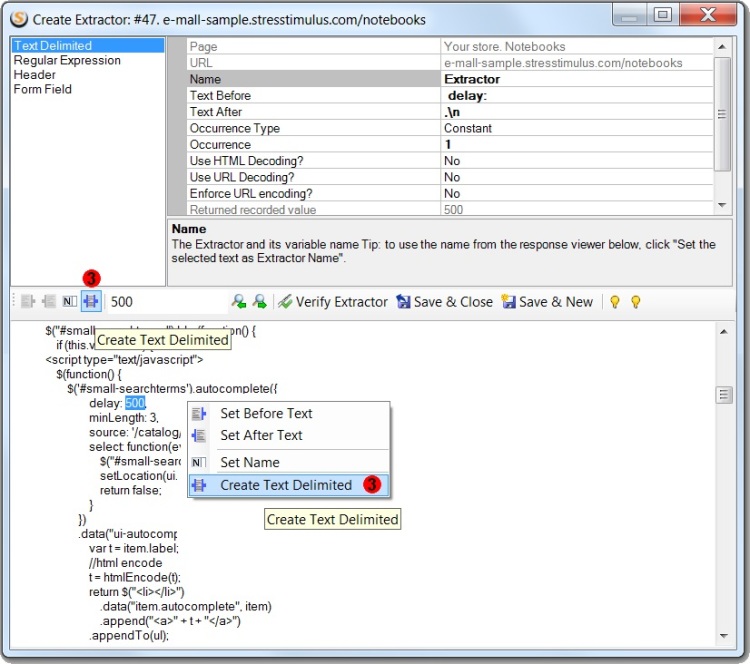Click Save & Close button
The image size is (750, 664).
tap(444, 302)
